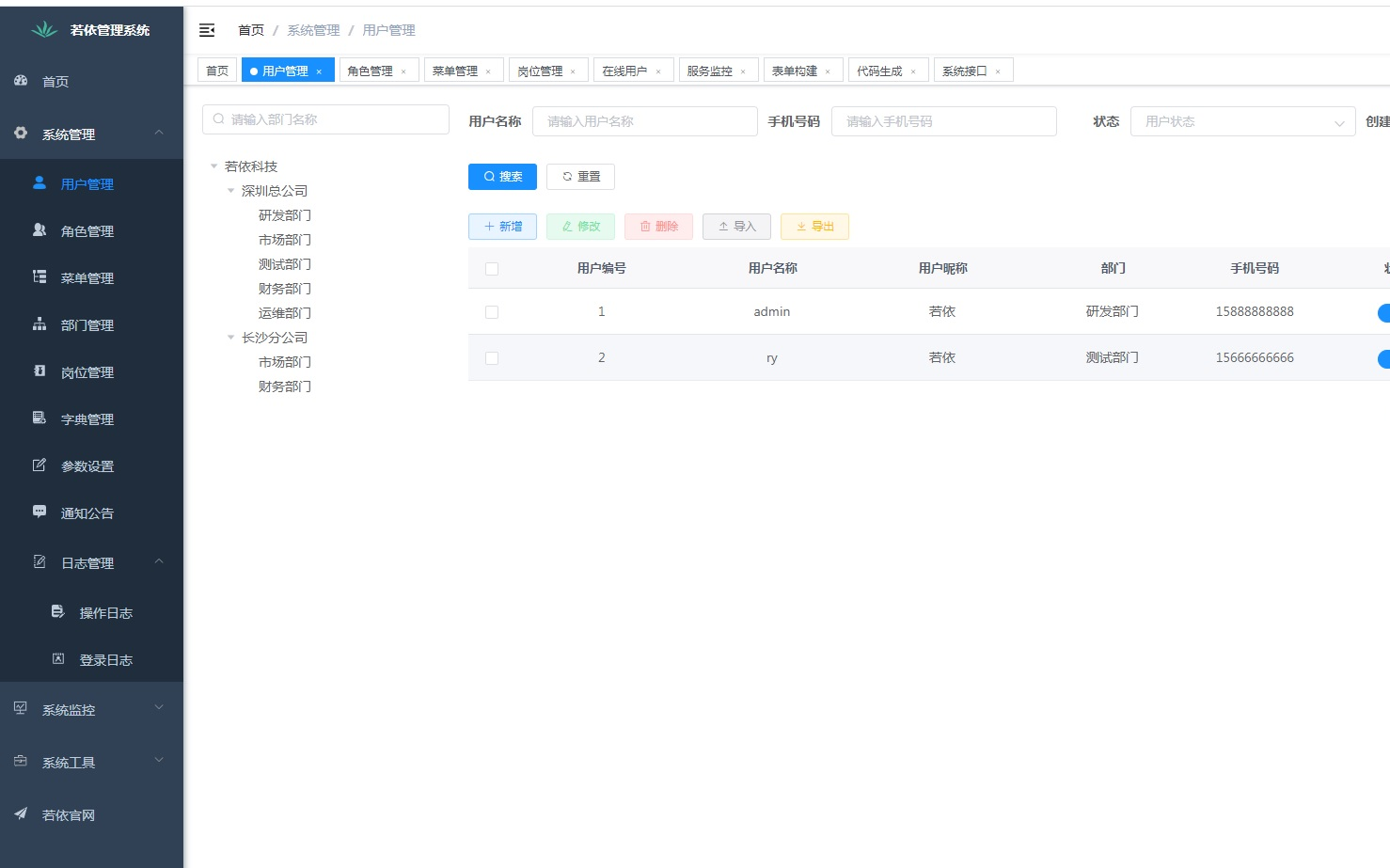Screen dimensions: 1390x868
Task: Expand the 系统工具 menu arrow
Action: [159, 760]
